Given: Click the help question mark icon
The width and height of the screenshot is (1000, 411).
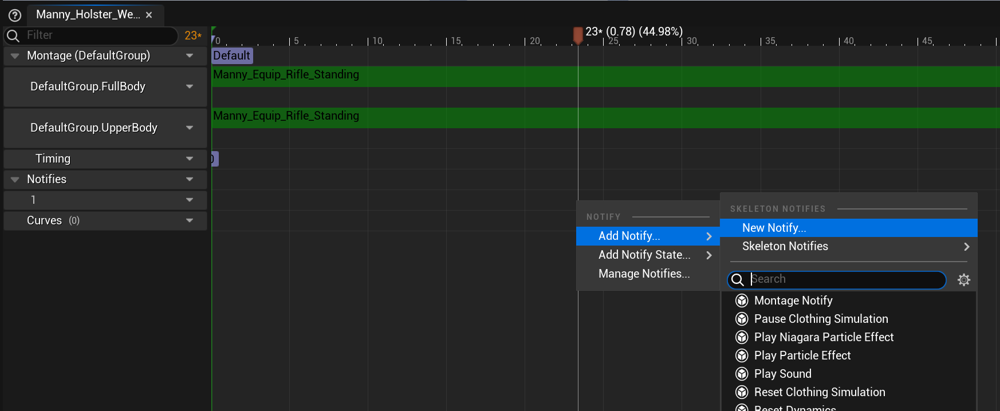Looking at the screenshot, I should point(15,15).
